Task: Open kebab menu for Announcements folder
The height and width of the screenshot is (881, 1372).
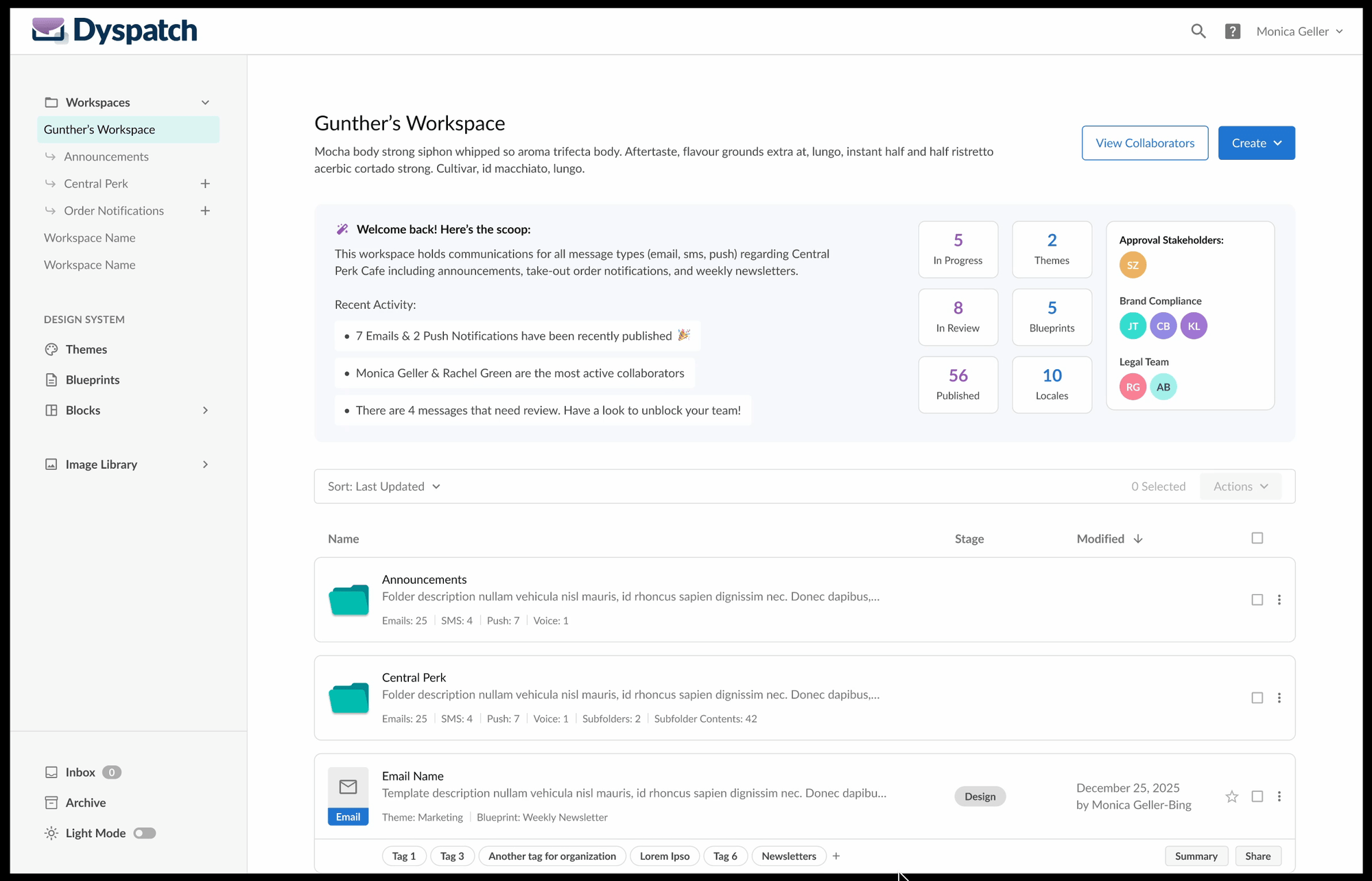Action: (x=1279, y=600)
